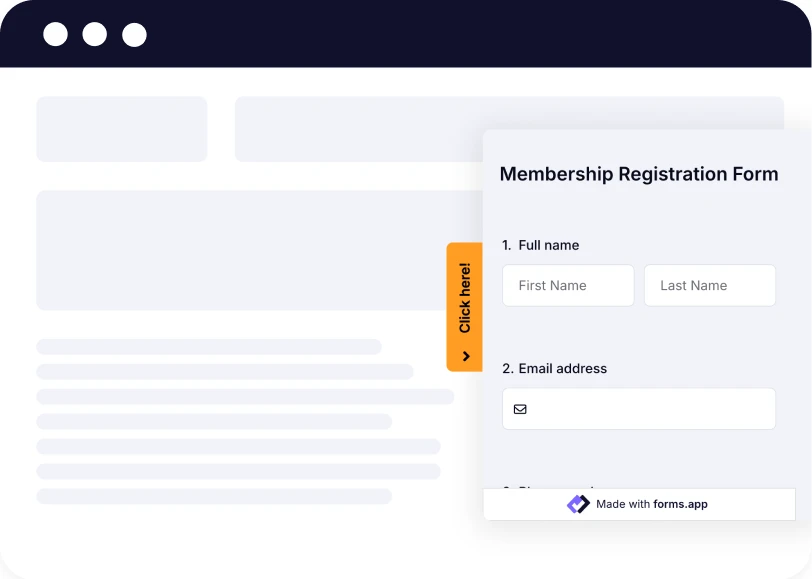Click the '2. Email address' question label
This screenshot has height=579, width=812.
coord(556,368)
